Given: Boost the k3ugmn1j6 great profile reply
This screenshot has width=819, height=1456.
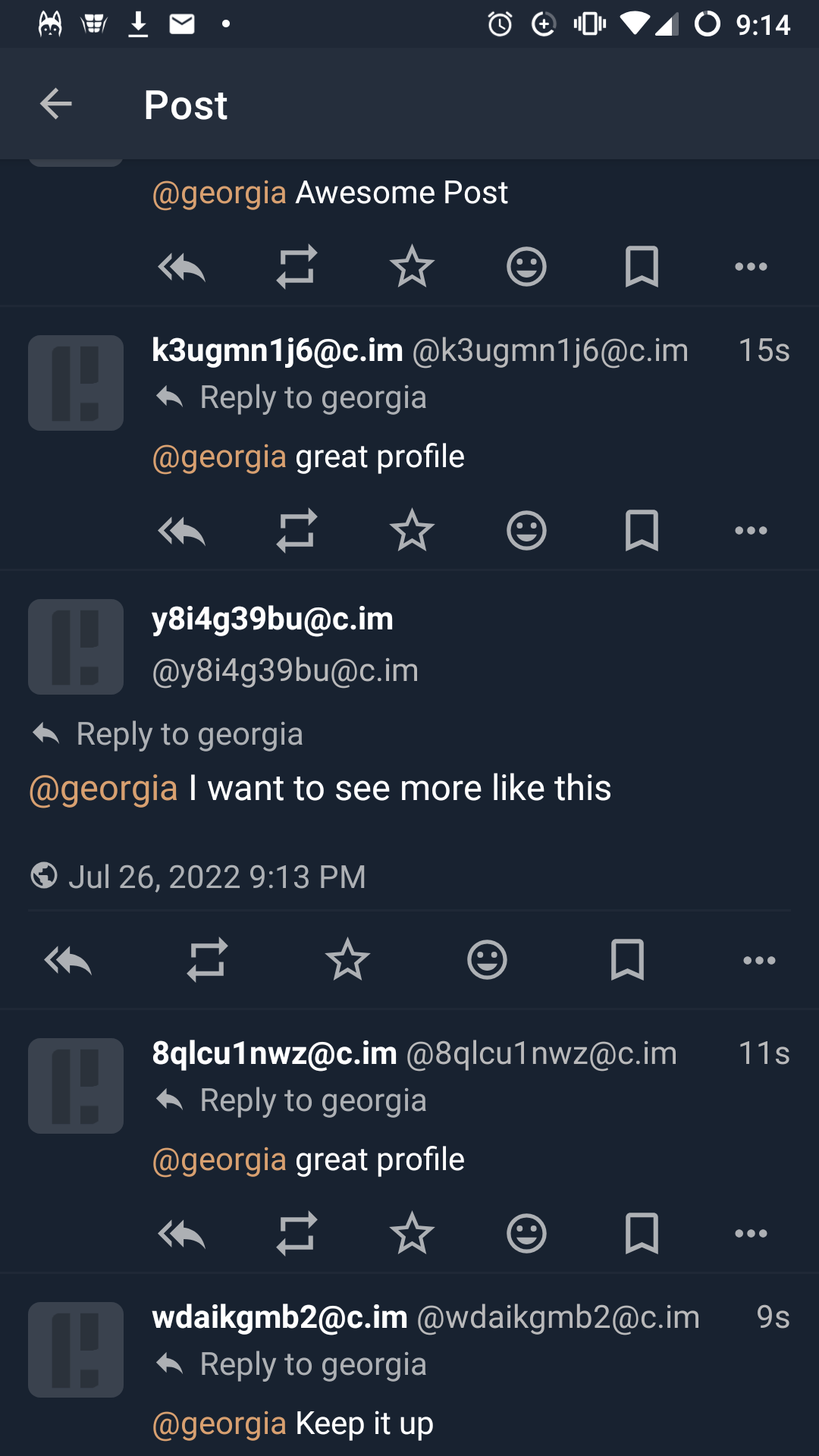Looking at the screenshot, I should (x=297, y=531).
